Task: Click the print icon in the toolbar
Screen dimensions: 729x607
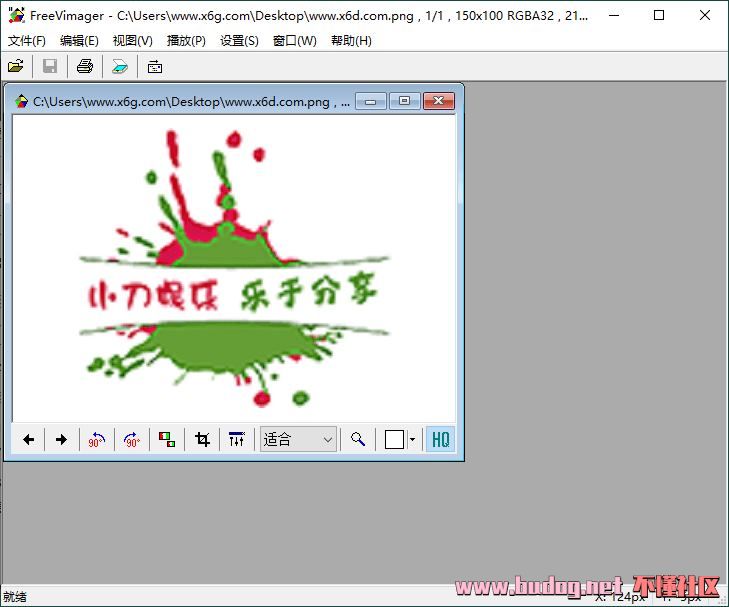Action: (x=85, y=67)
